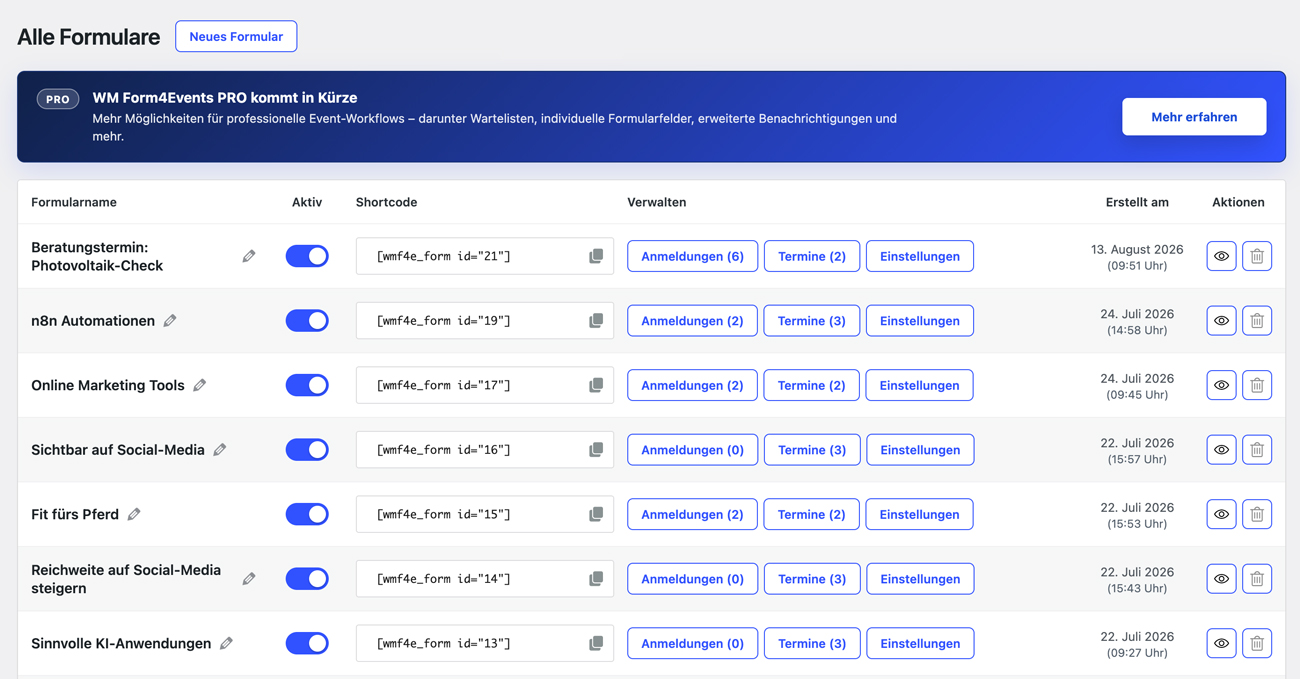Screen dimensions: 1300x679
Task: Click eye icon in Fit fürs Pferd row
Action: click(x=1221, y=514)
